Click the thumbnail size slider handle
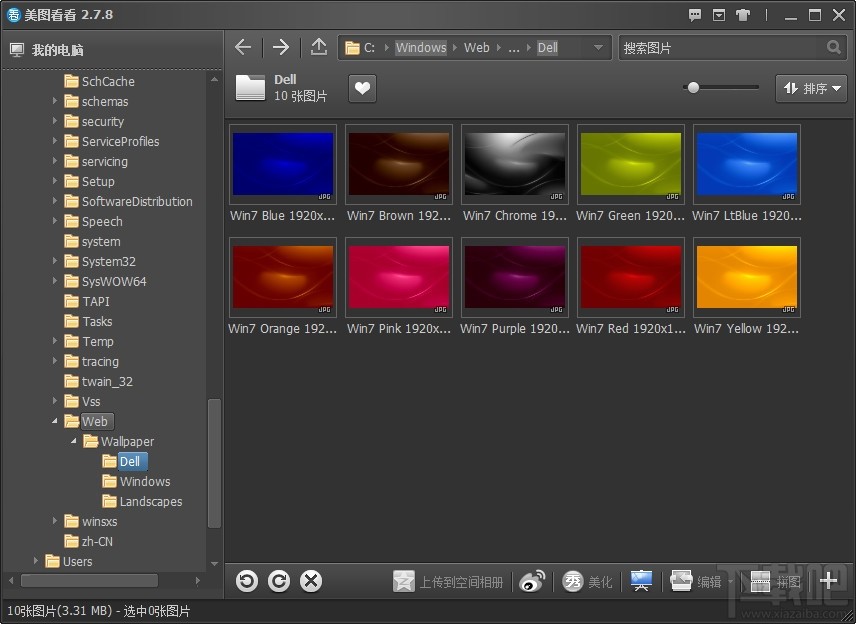856x624 pixels. tap(693, 88)
